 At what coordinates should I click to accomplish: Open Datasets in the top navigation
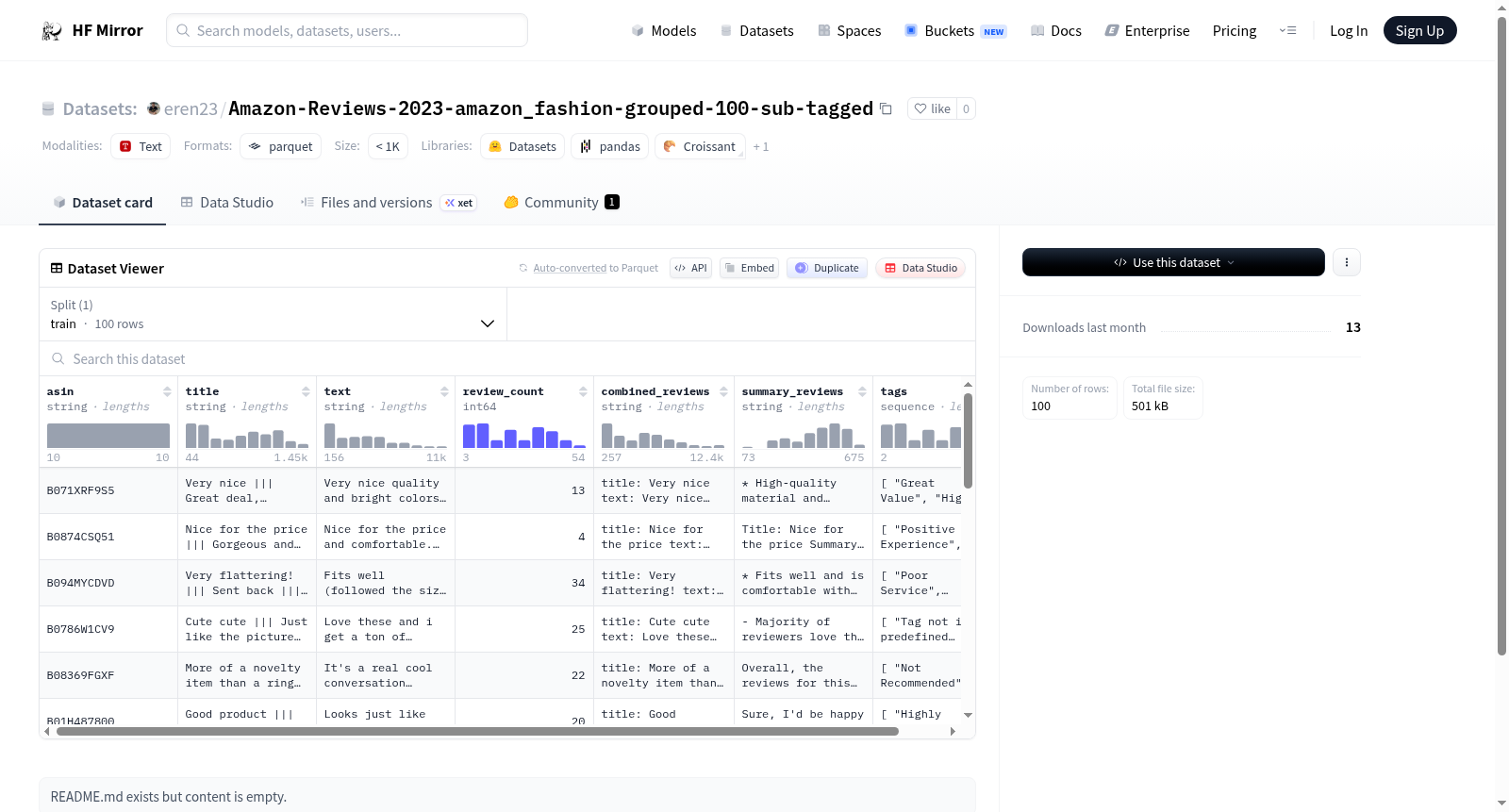point(756,31)
